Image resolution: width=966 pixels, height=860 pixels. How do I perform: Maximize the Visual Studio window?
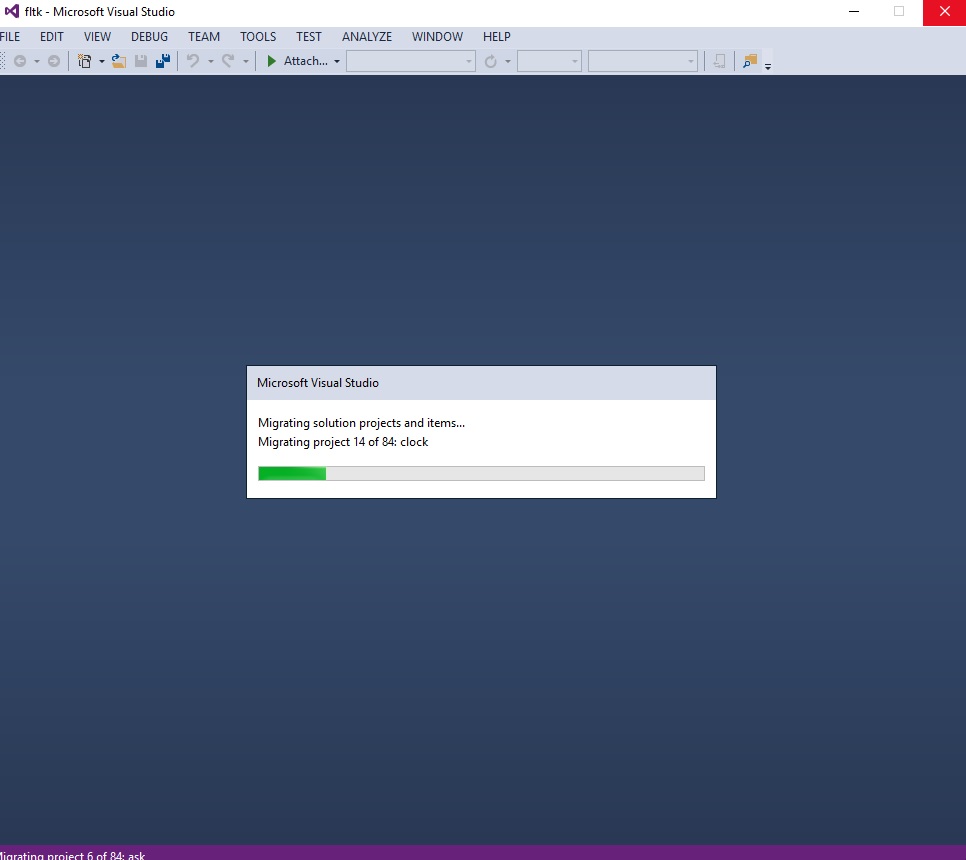point(899,12)
